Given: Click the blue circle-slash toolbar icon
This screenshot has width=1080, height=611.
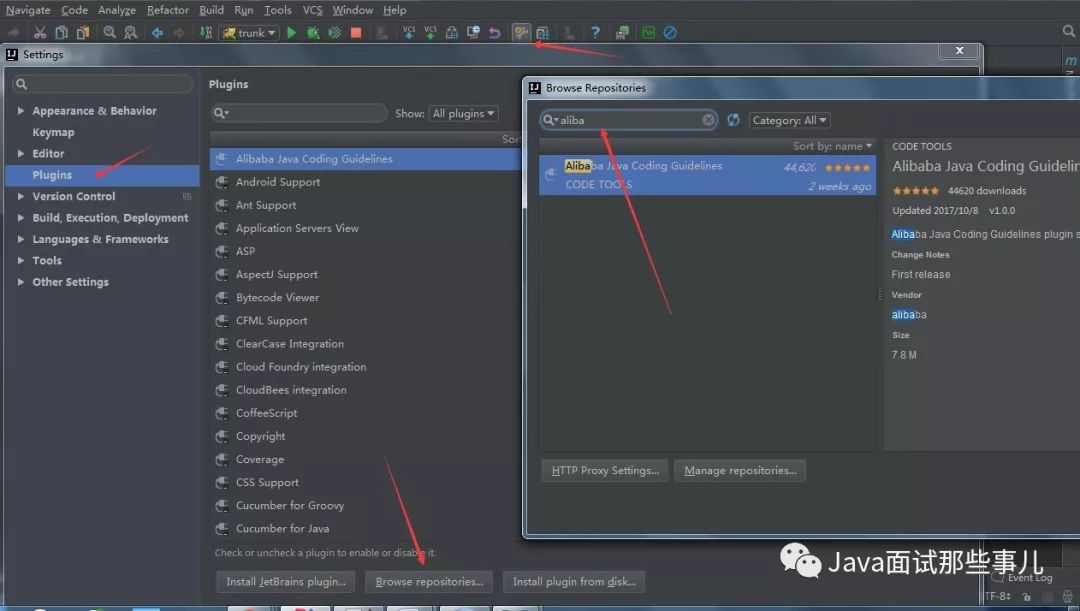Looking at the screenshot, I should (x=669, y=32).
